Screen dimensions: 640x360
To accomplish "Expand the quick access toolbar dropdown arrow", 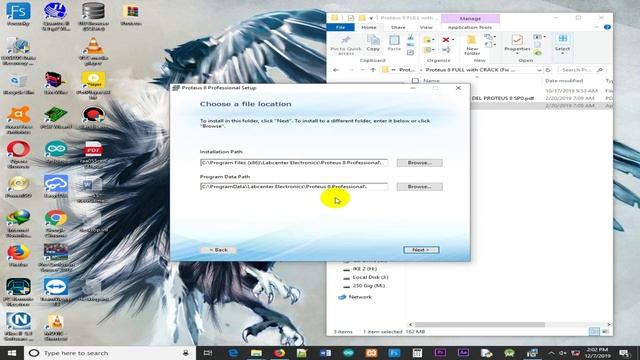I will click(x=371, y=18).
